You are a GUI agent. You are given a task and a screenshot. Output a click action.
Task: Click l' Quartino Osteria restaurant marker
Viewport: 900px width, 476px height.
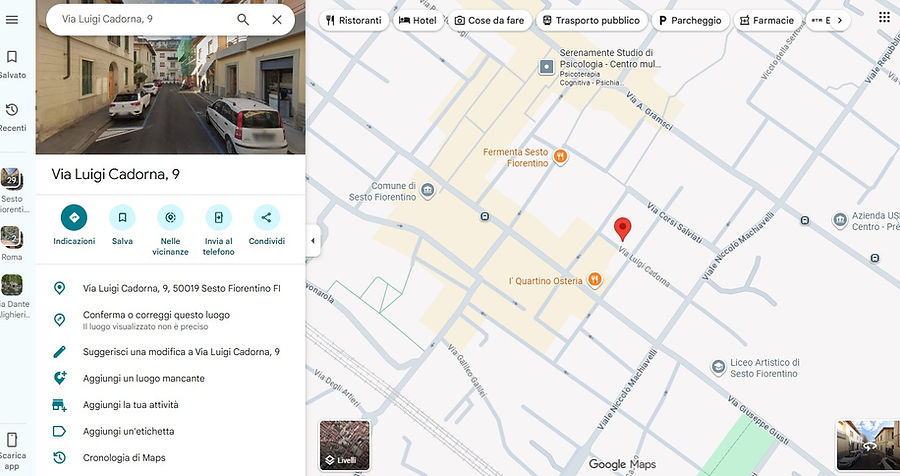[595, 280]
